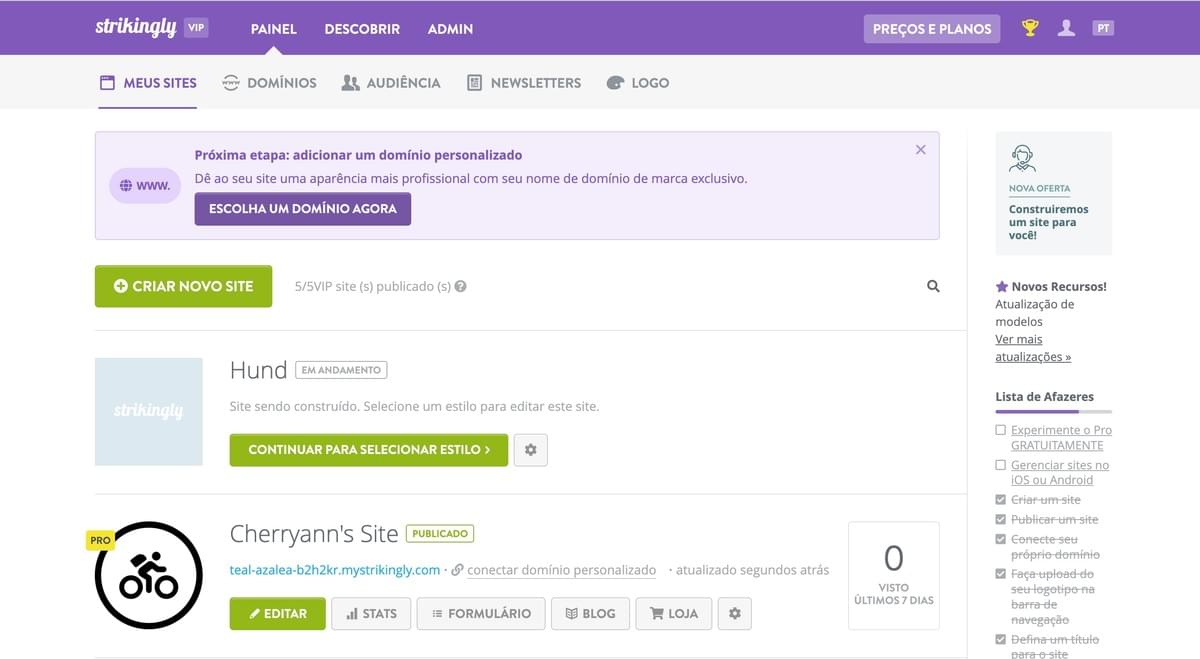This screenshot has width=1200, height=659.
Task: Toggle Defina um título para o site checkbox
Action: [x=1001, y=639]
